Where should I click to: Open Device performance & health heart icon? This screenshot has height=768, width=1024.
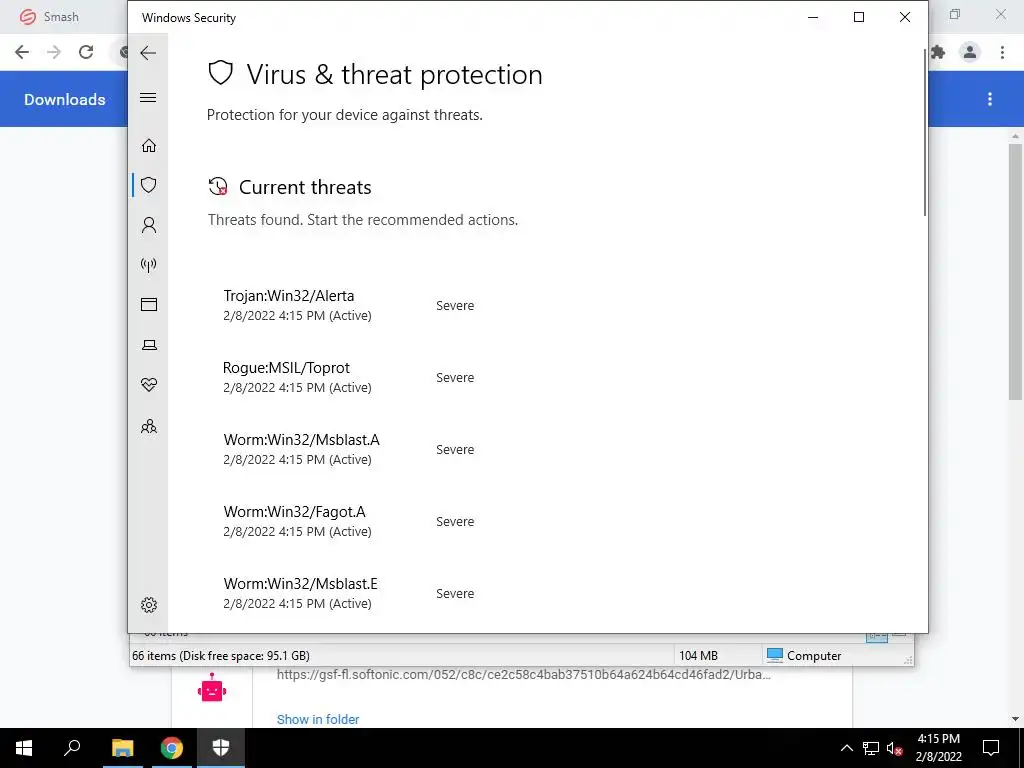click(149, 385)
